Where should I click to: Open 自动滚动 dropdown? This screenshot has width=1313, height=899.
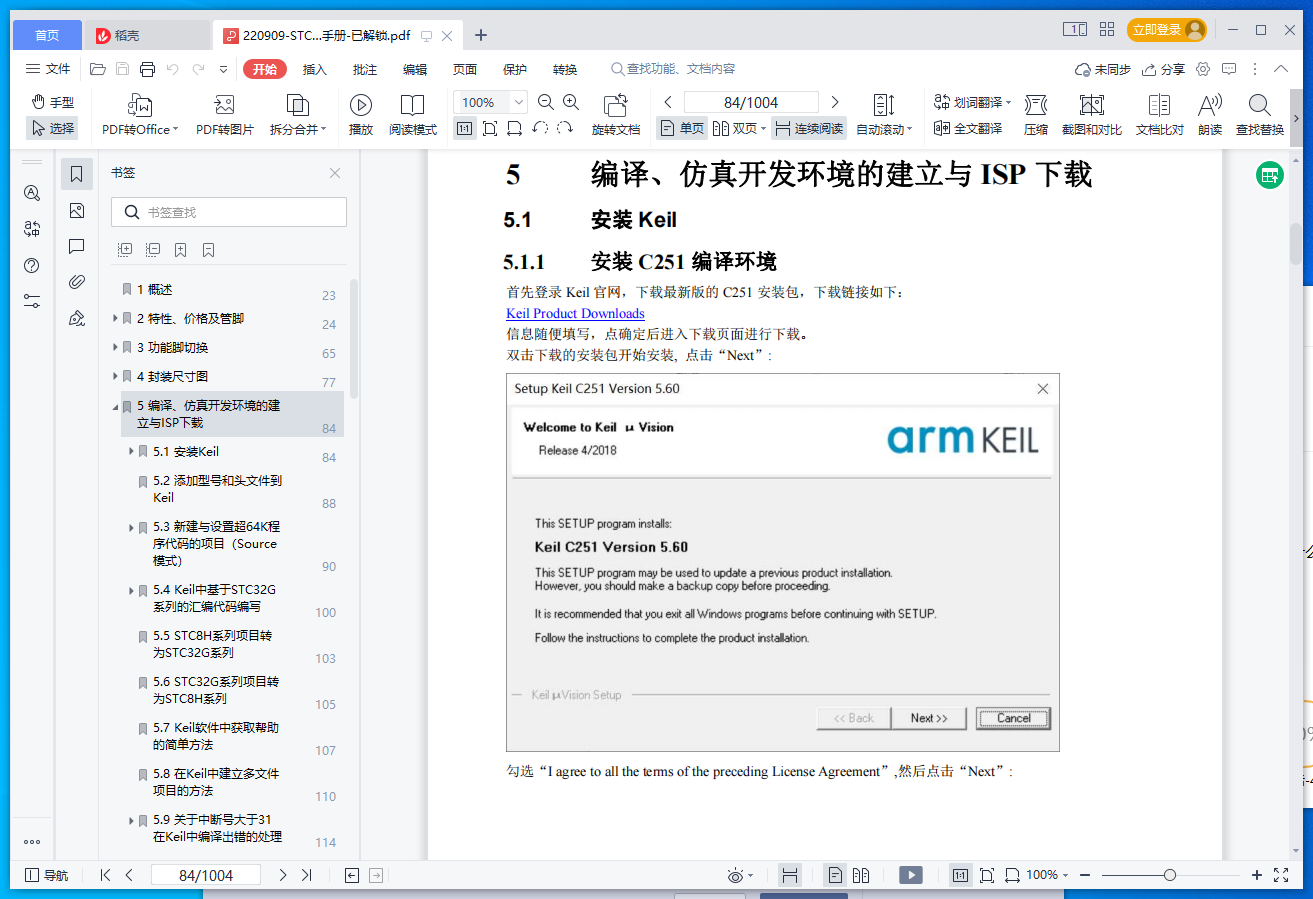(x=884, y=115)
